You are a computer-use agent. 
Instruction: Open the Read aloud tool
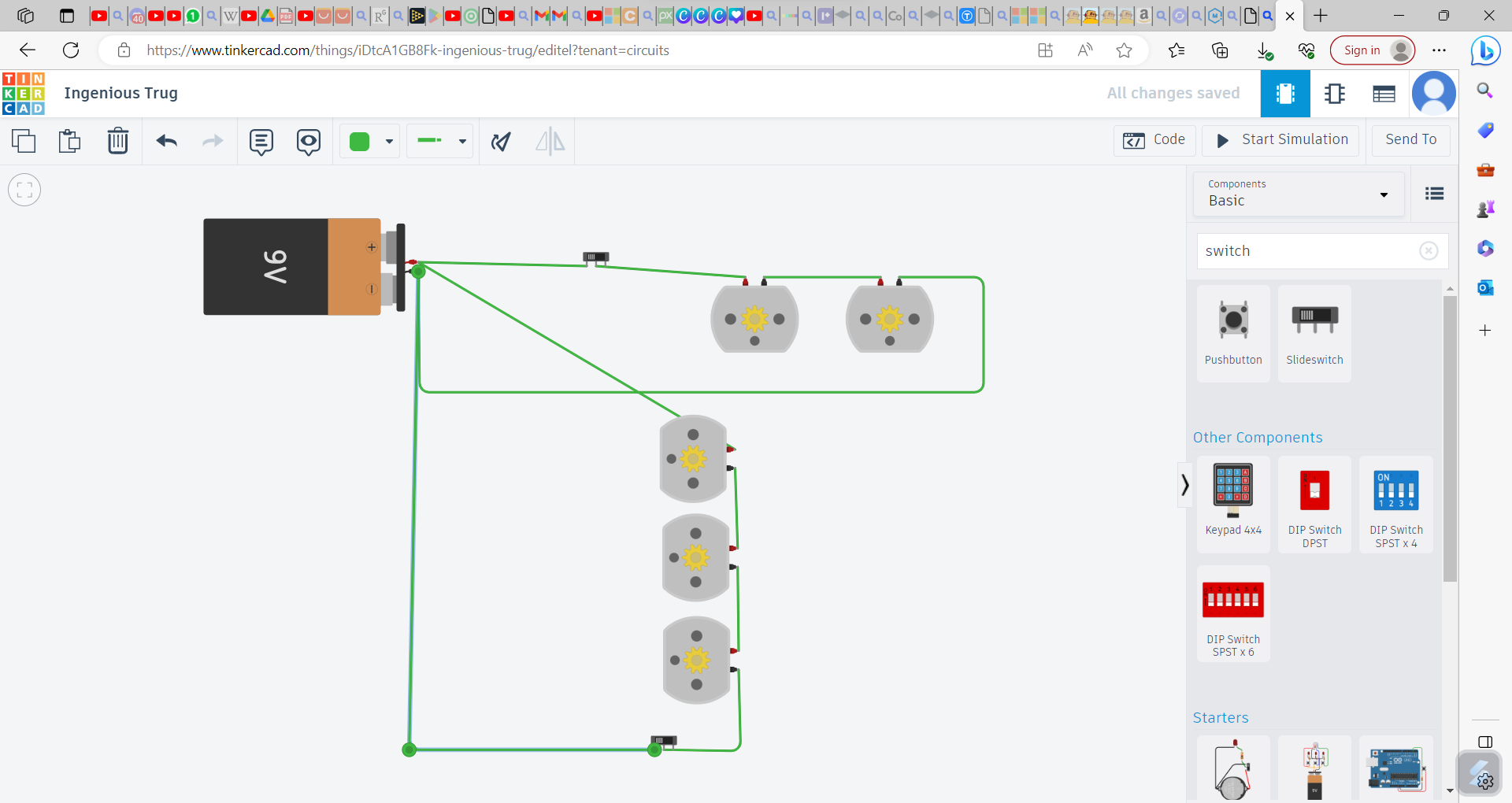click(1085, 50)
